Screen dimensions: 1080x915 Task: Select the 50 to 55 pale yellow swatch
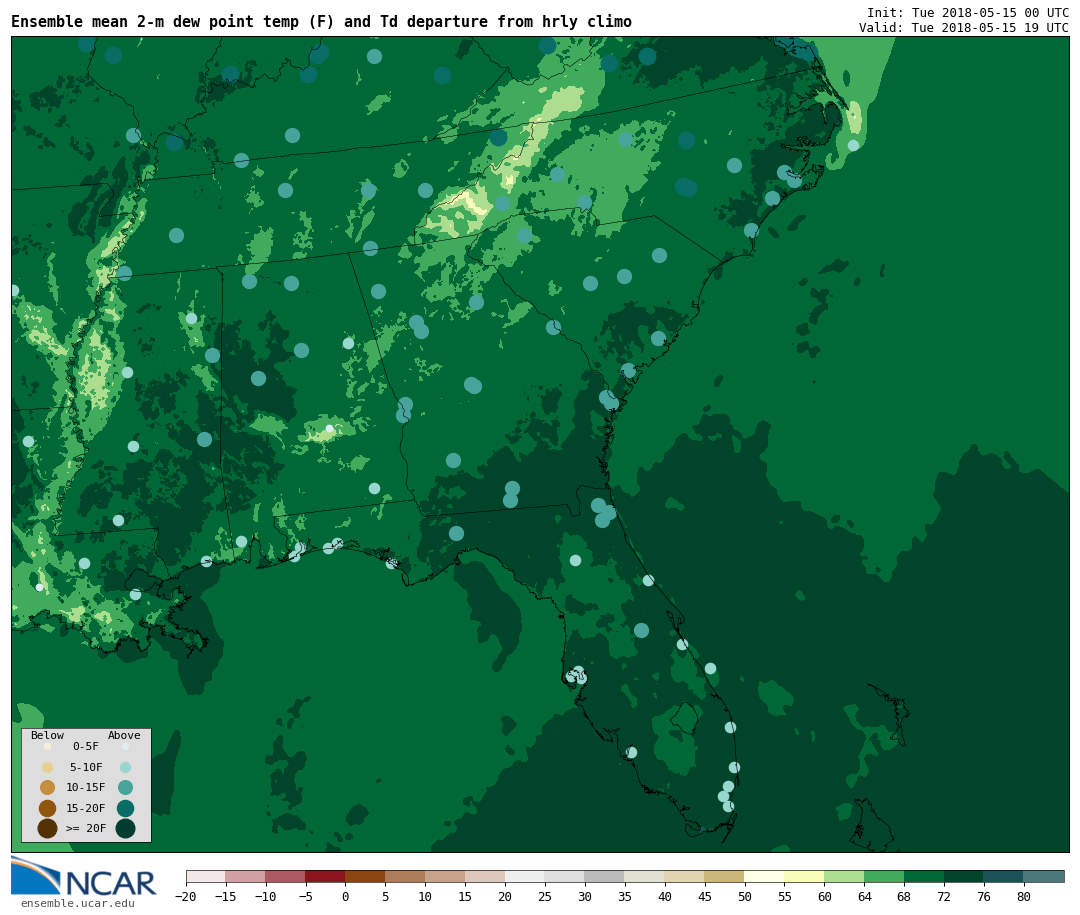point(765,876)
